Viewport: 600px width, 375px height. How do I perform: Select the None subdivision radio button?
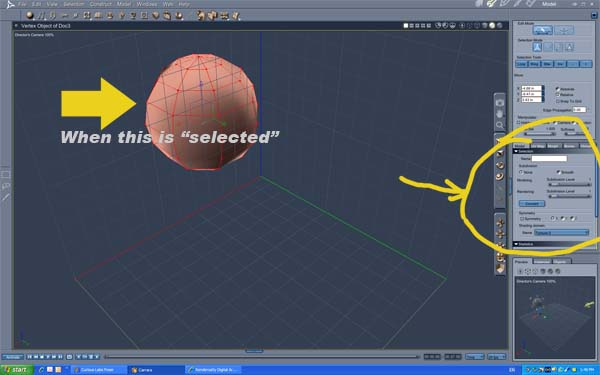521,172
